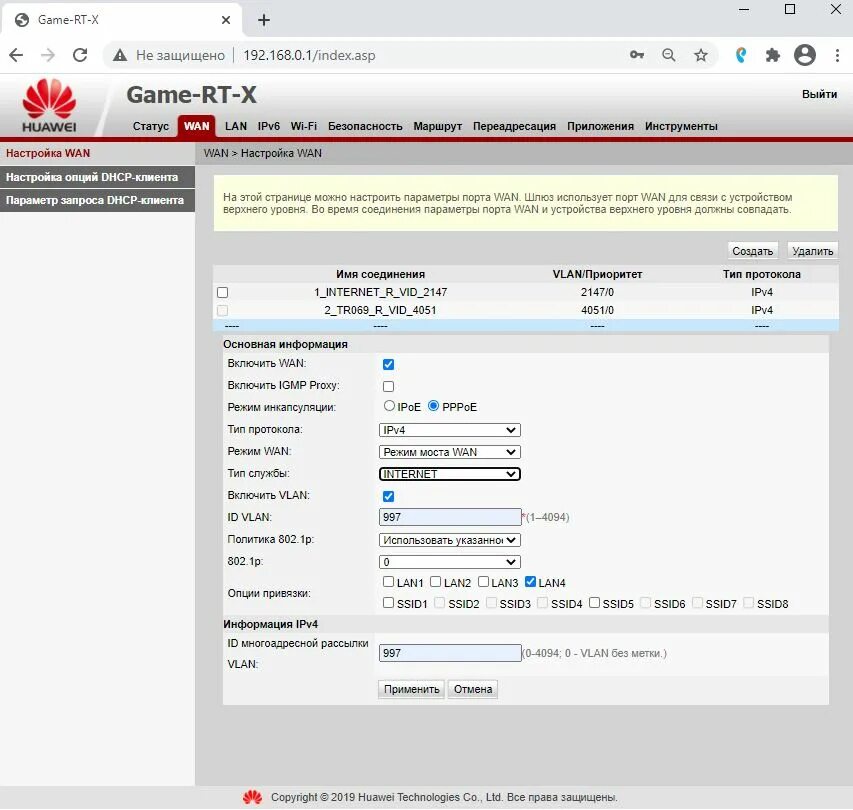Click the Удалить button
This screenshot has height=810, width=853.
coord(812,251)
